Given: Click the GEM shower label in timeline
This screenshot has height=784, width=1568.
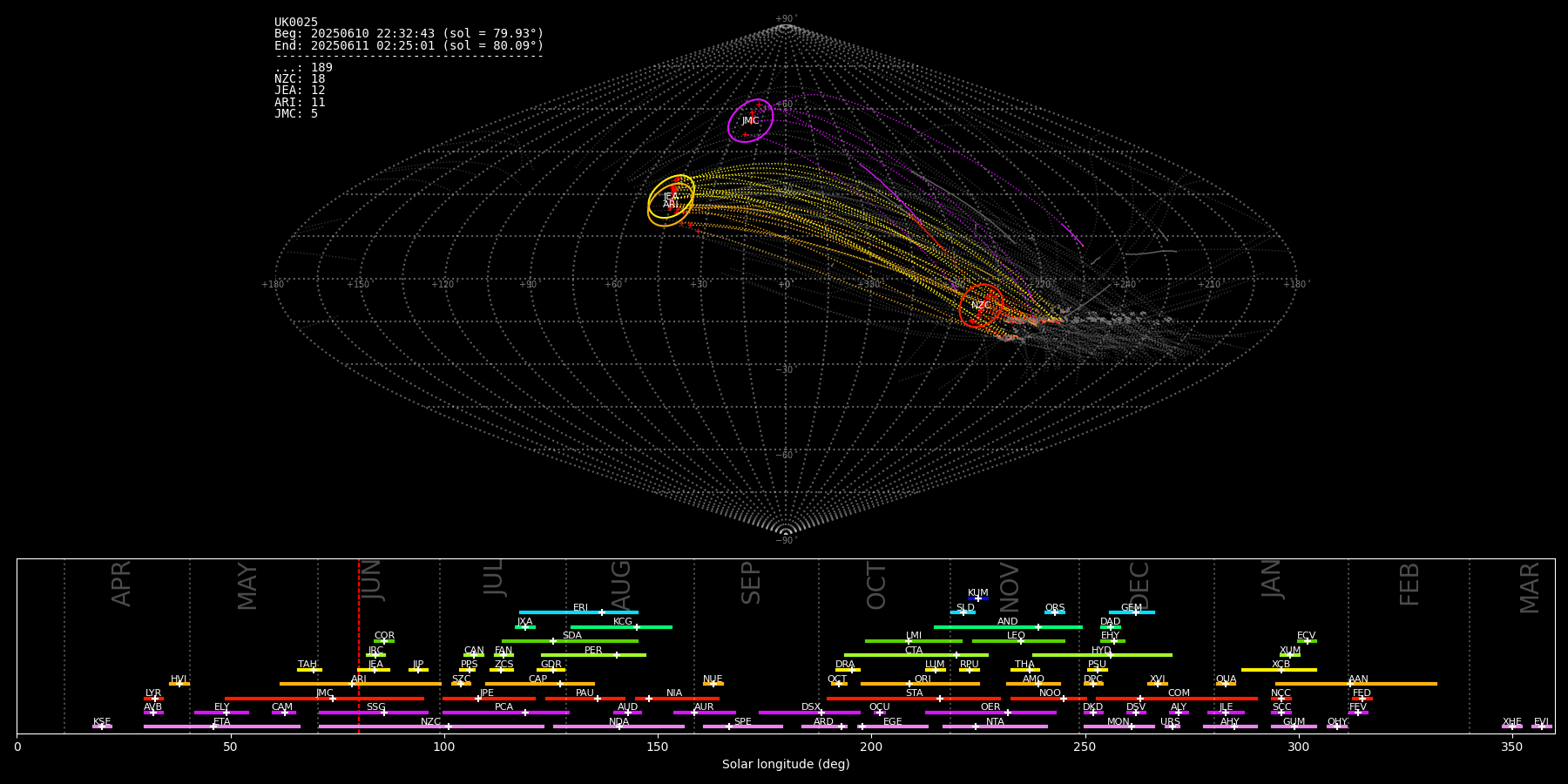Looking at the screenshot, I should click(x=1132, y=608).
